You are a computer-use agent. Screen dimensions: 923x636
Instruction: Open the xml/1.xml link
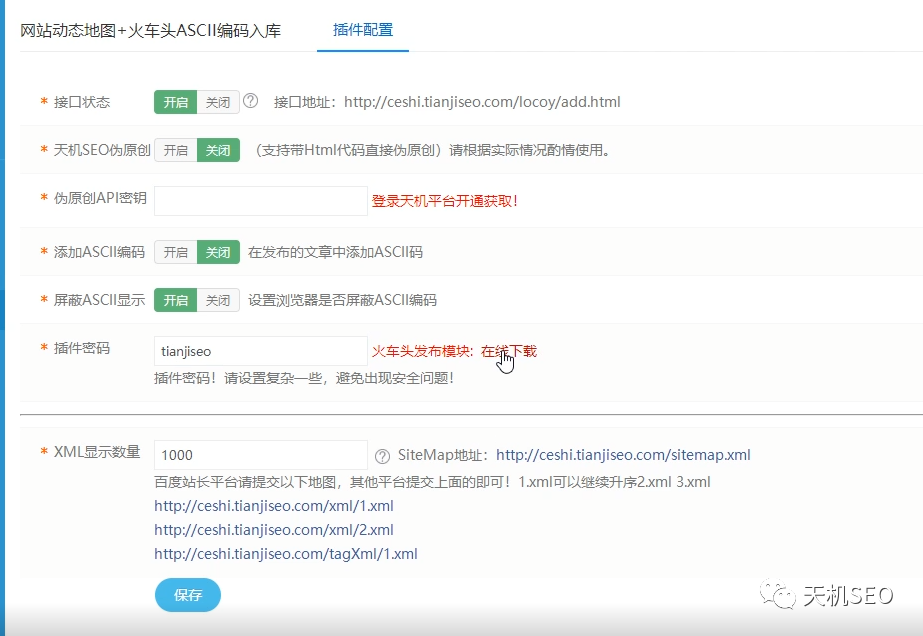274,506
